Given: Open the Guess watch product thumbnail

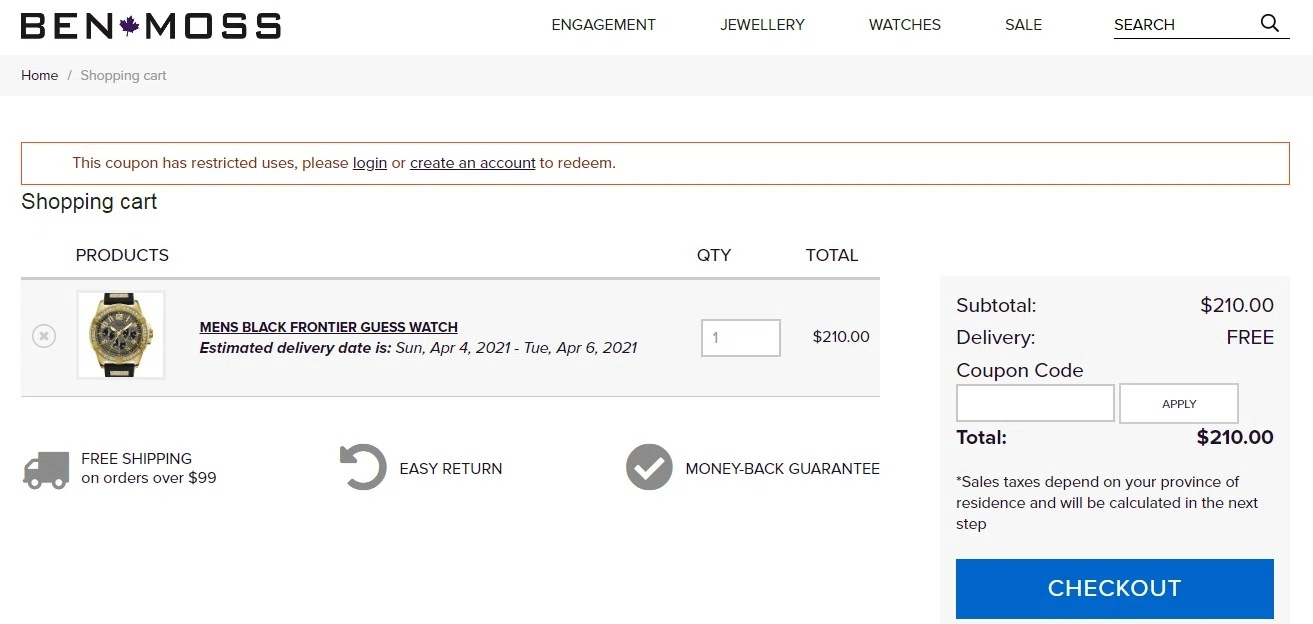Looking at the screenshot, I should [121, 335].
